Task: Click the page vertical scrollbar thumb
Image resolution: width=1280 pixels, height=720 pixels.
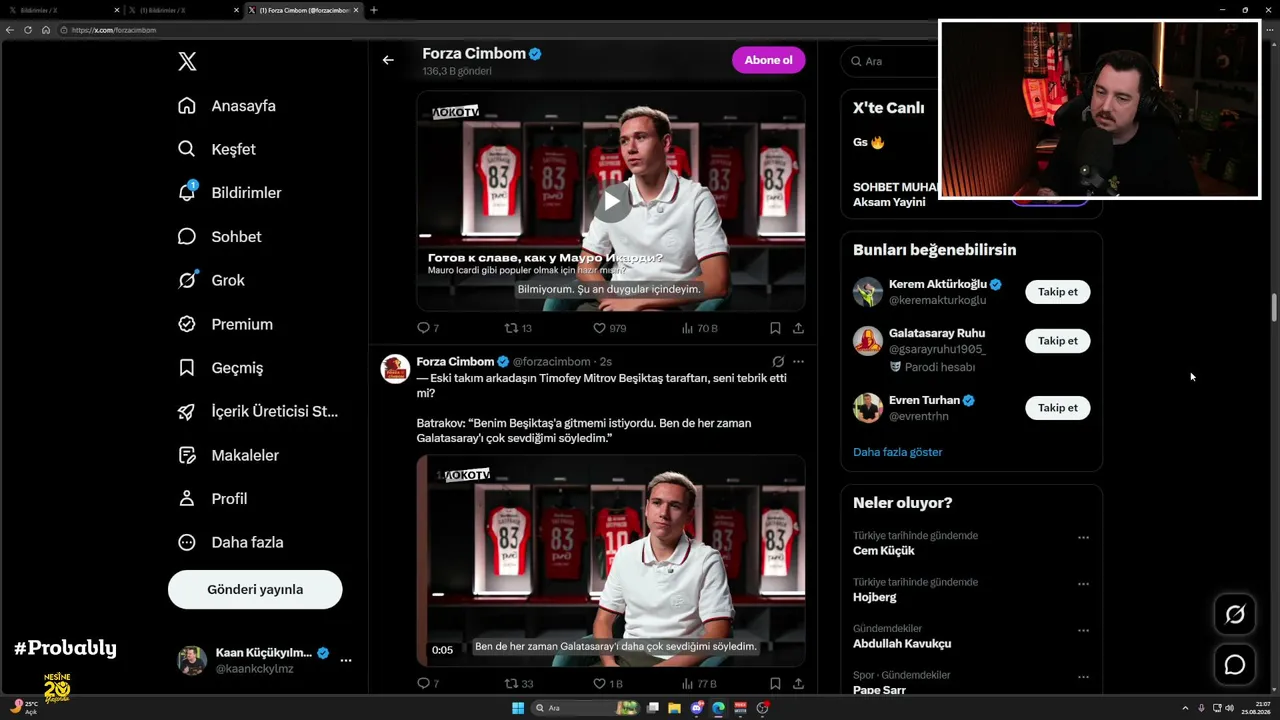Action: (1274, 308)
